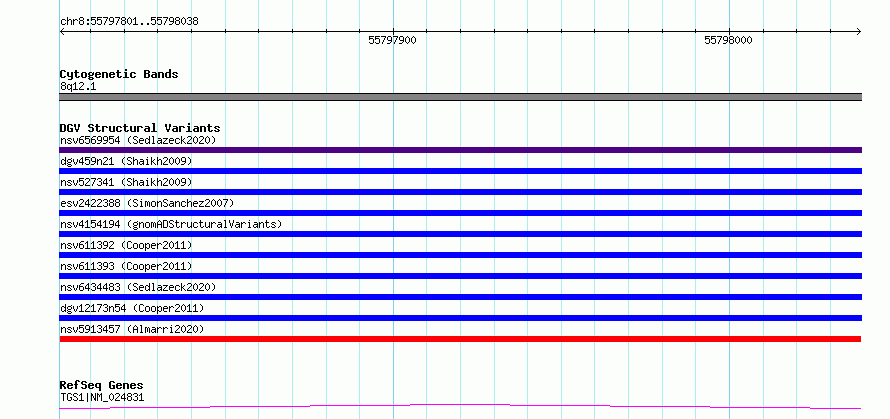The height and width of the screenshot is (419, 890).
Task: Open nsv5913457 (Almarri2020) variant label
Action: tap(132, 329)
